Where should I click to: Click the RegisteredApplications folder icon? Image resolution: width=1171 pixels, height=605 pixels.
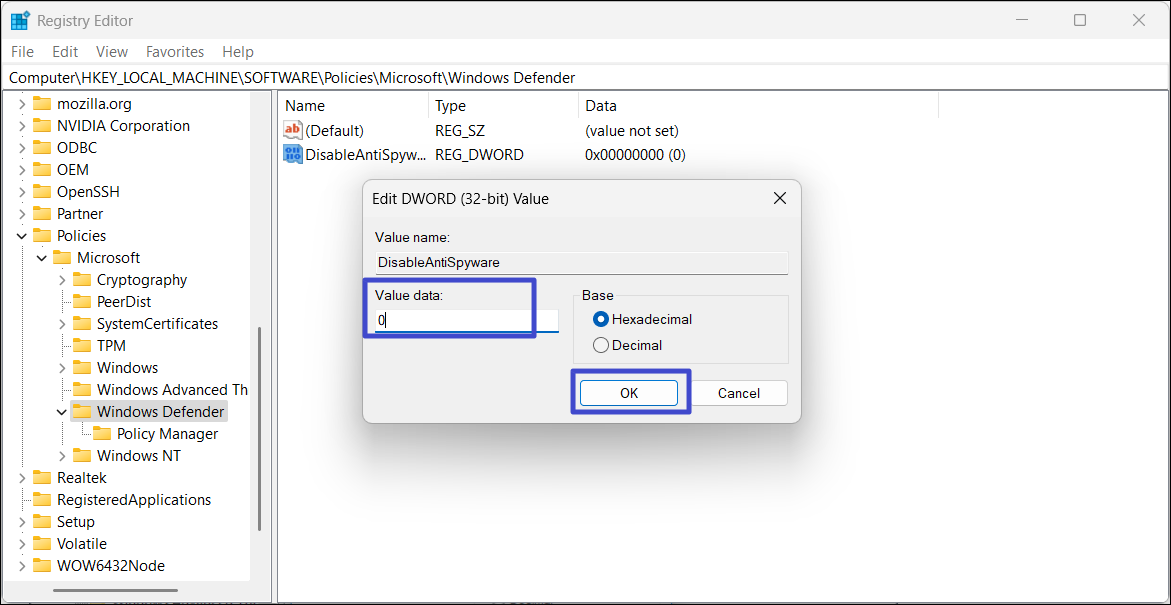point(43,500)
